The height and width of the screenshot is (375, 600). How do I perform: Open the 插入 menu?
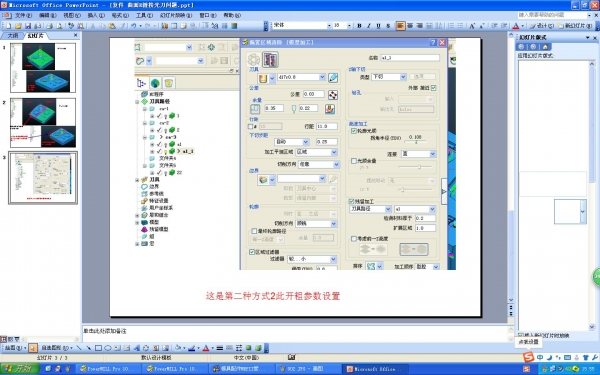click(x=96, y=15)
